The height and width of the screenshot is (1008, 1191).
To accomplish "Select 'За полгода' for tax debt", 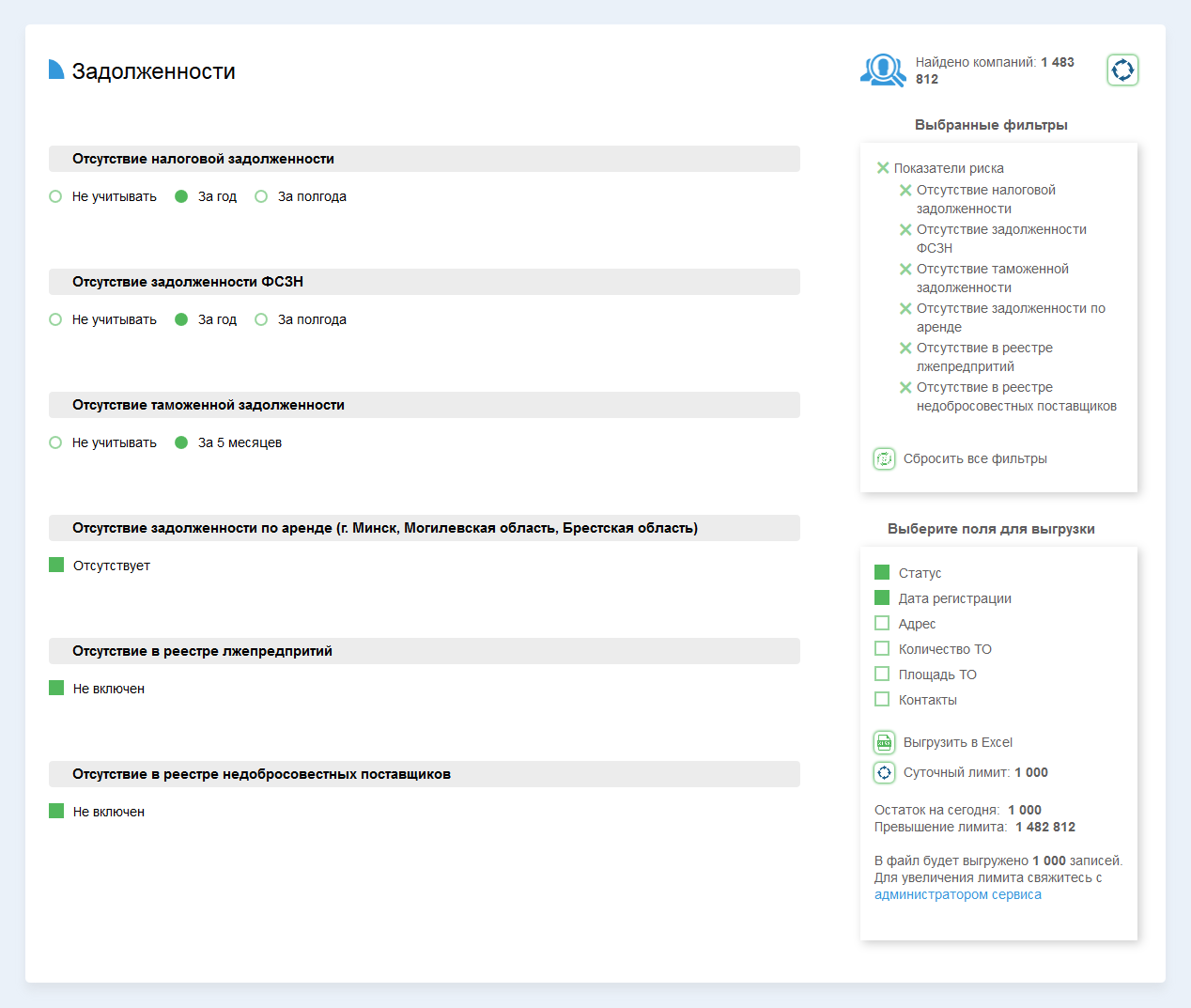I will pos(262,196).
